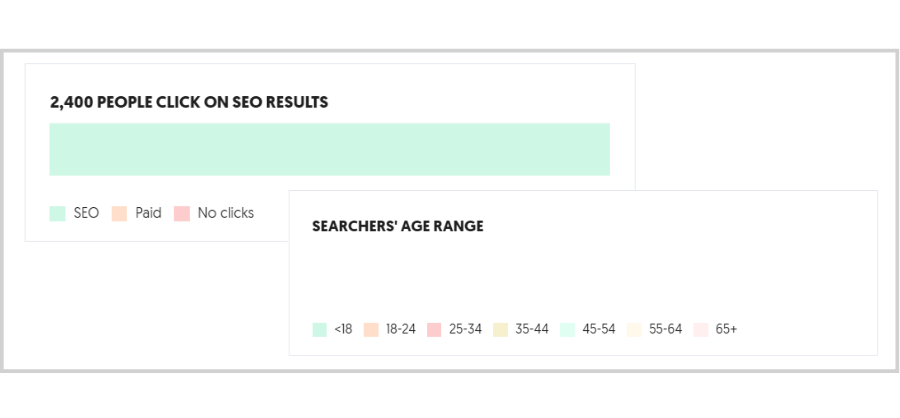Click the 65+ age range swatch
The width and height of the screenshot is (900, 418).
701,330
